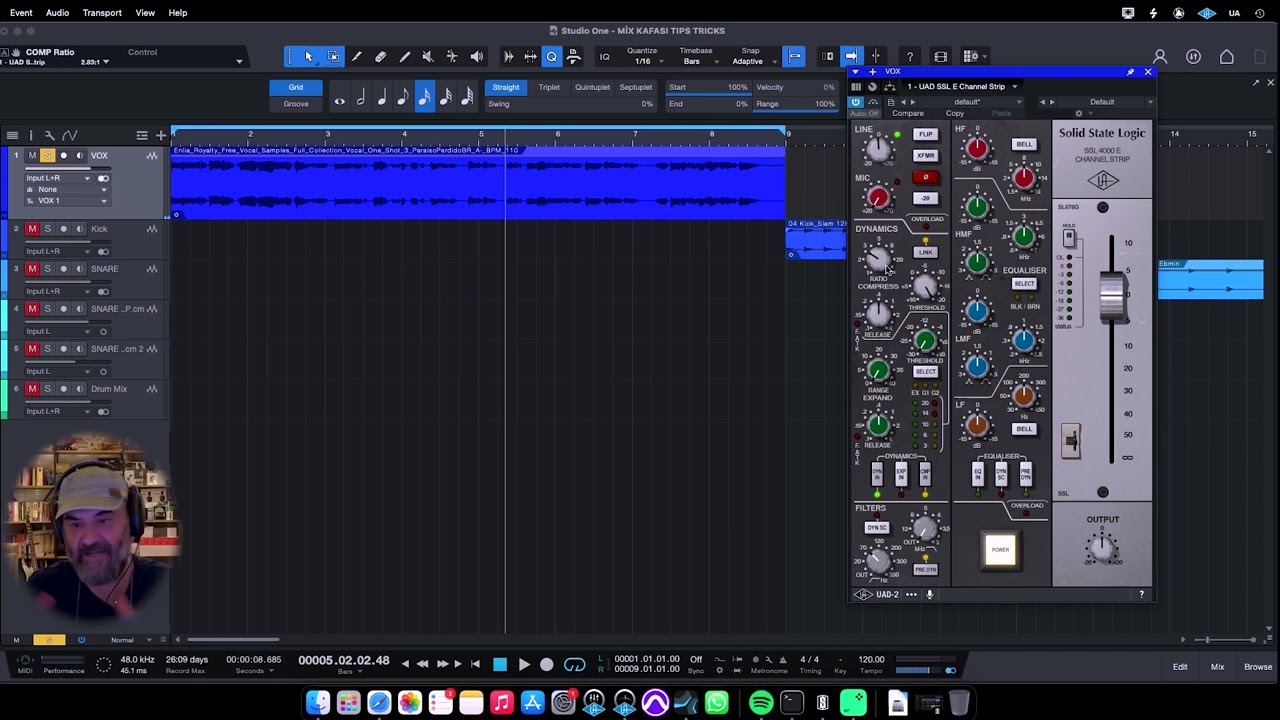Image resolution: width=1280 pixels, height=720 pixels.
Task: Select the quarter note quantize value
Action: click(x=381, y=98)
